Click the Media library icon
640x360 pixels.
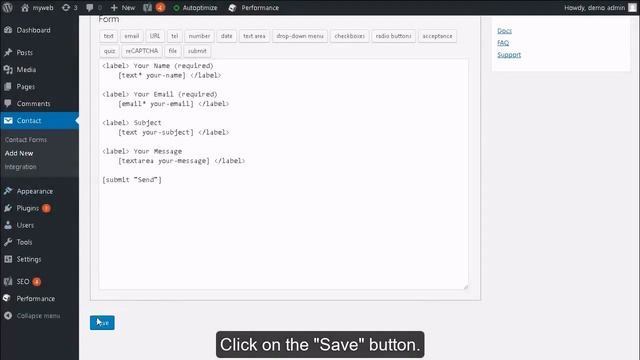coord(8,69)
